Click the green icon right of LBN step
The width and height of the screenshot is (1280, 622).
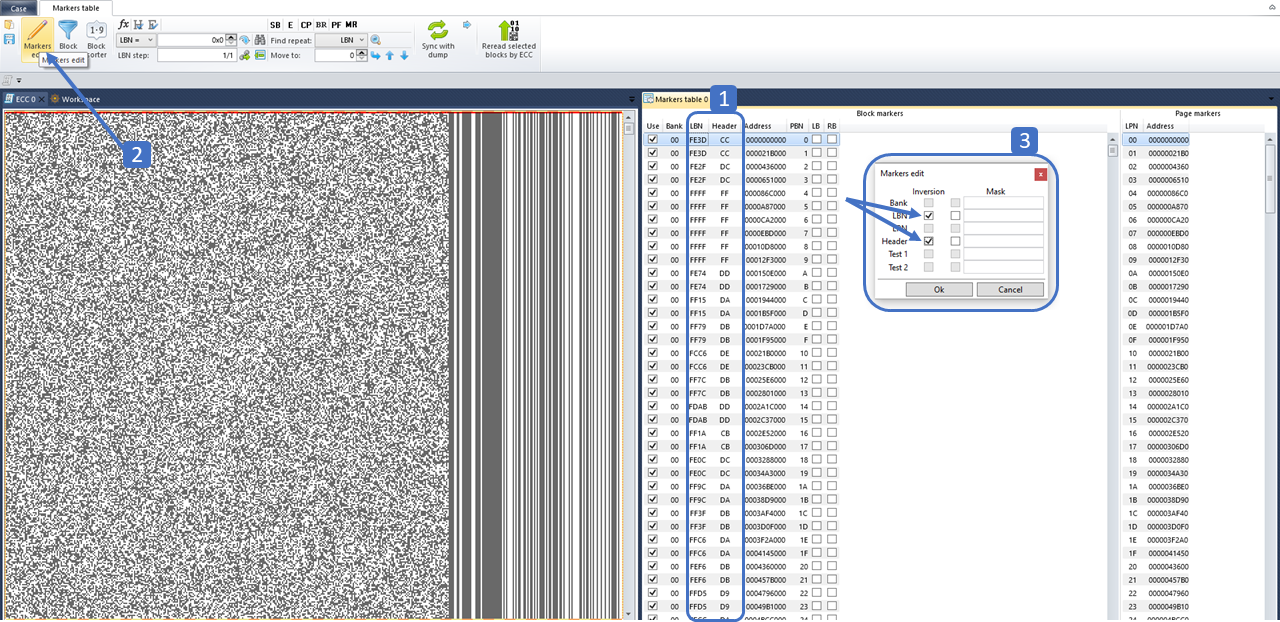(x=245, y=55)
